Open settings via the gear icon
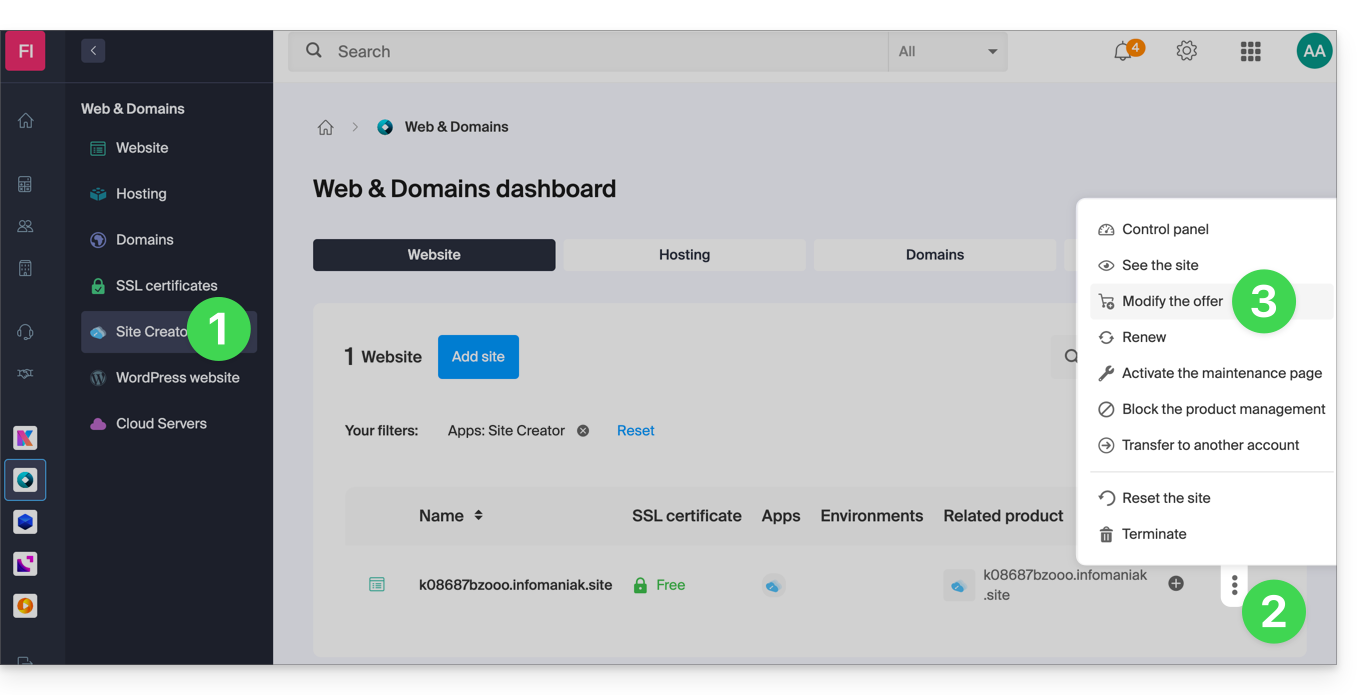 click(1186, 51)
